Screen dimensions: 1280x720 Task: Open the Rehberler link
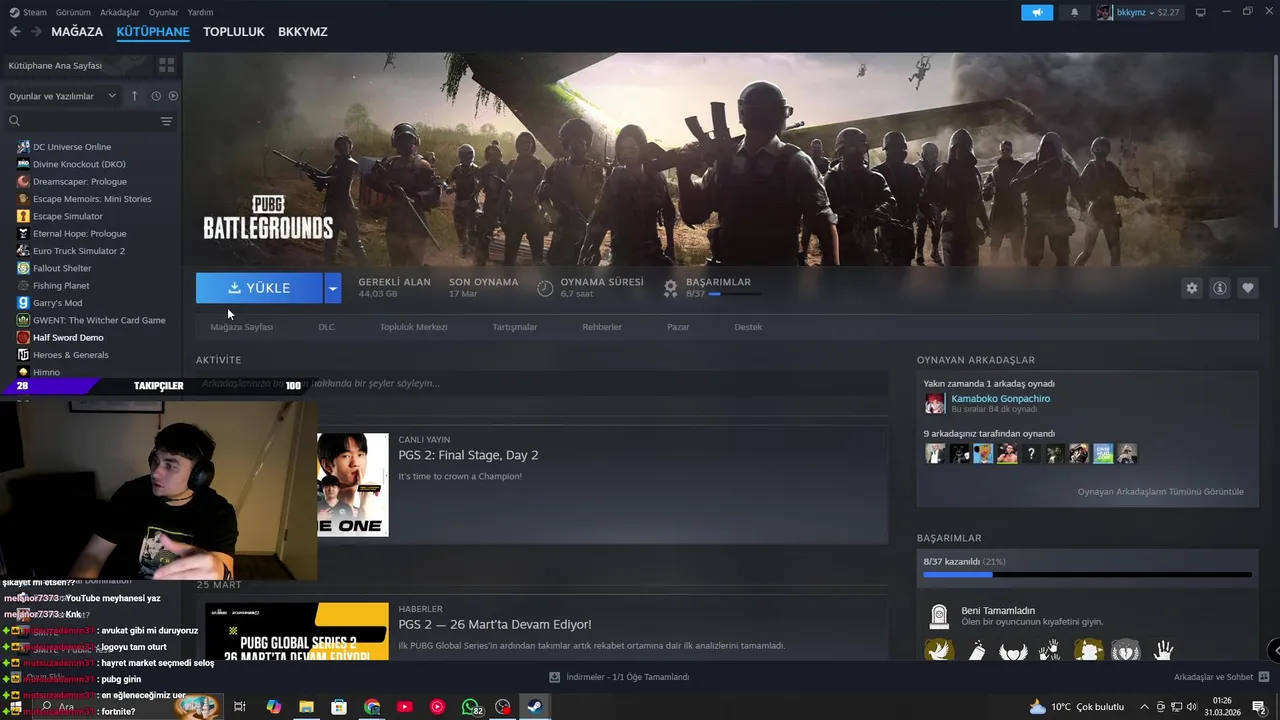[602, 327]
